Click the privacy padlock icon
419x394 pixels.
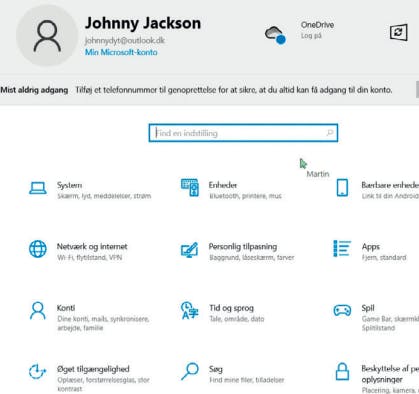tap(342, 372)
